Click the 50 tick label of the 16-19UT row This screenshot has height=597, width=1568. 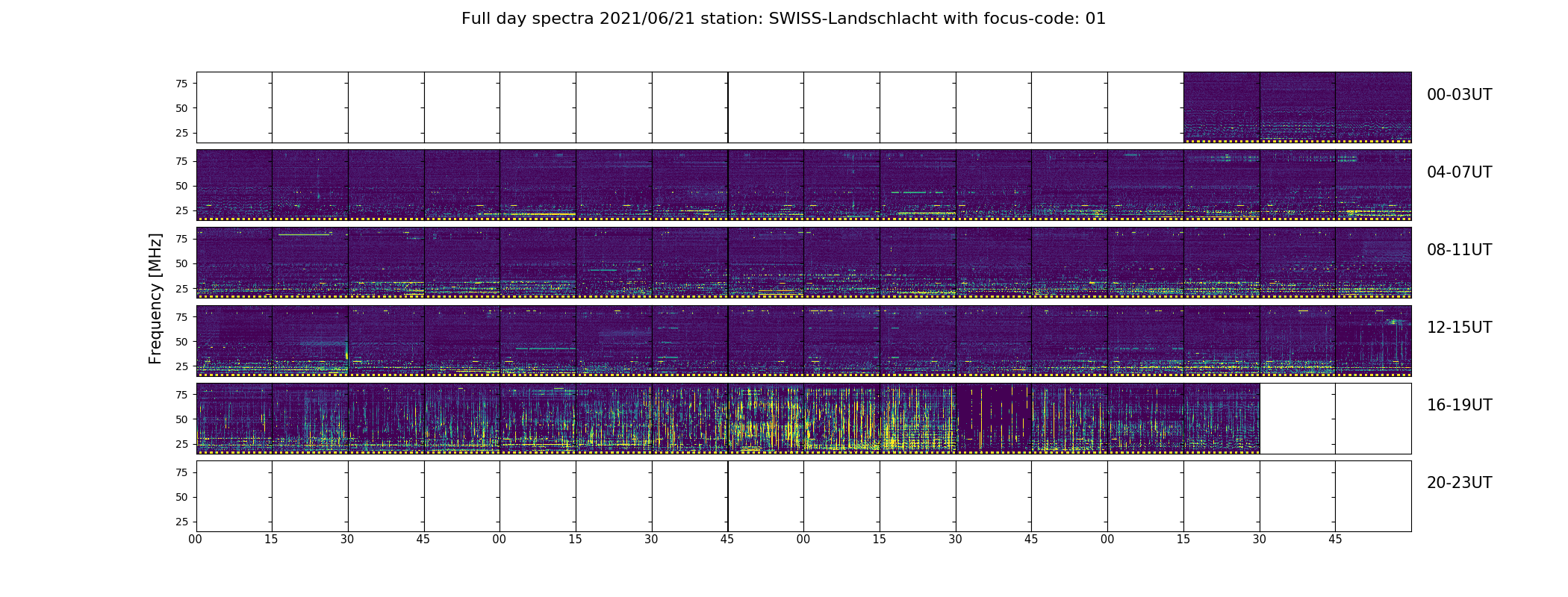pyautogui.click(x=181, y=419)
